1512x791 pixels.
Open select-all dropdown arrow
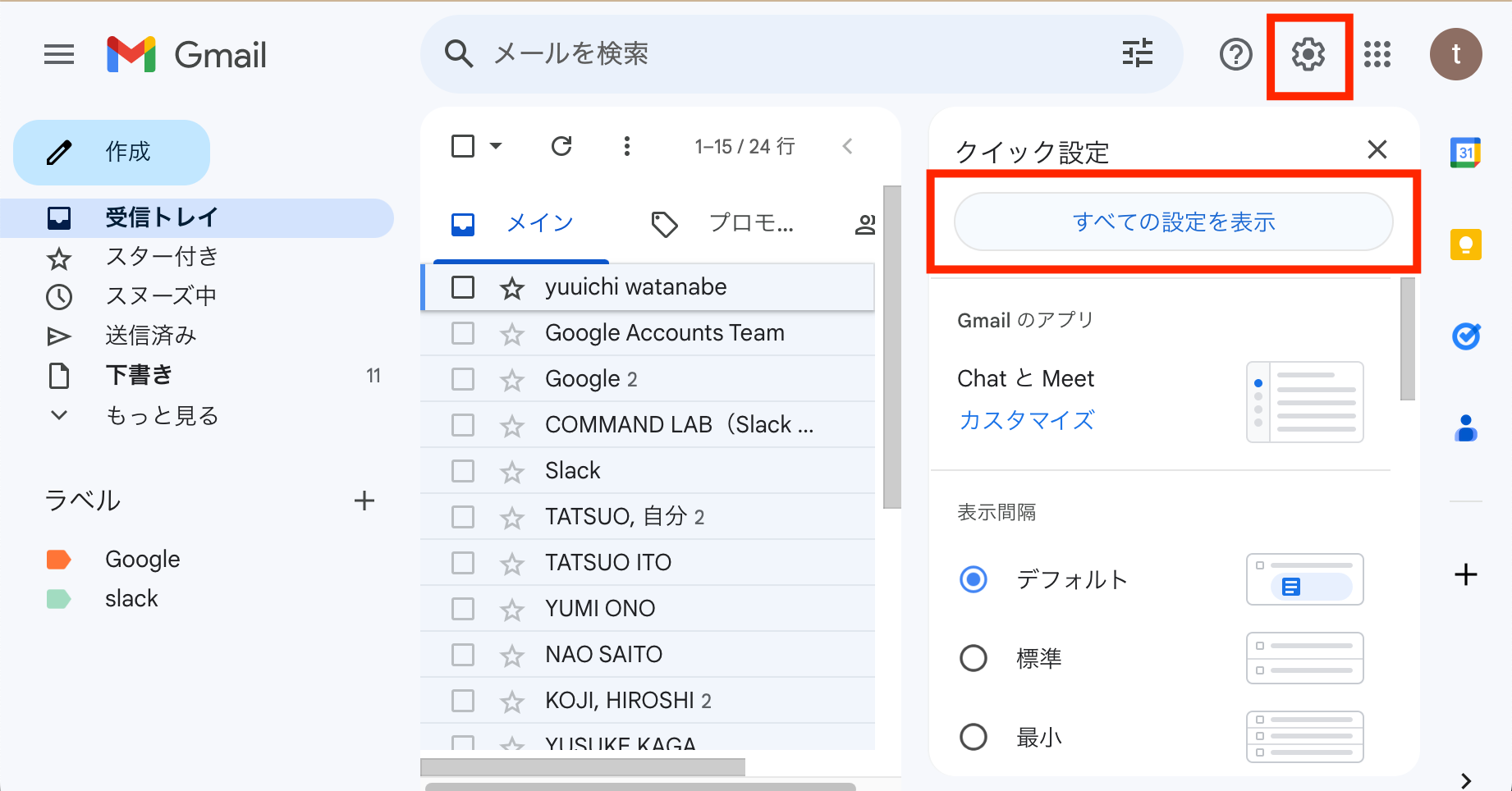pyautogui.click(x=496, y=146)
